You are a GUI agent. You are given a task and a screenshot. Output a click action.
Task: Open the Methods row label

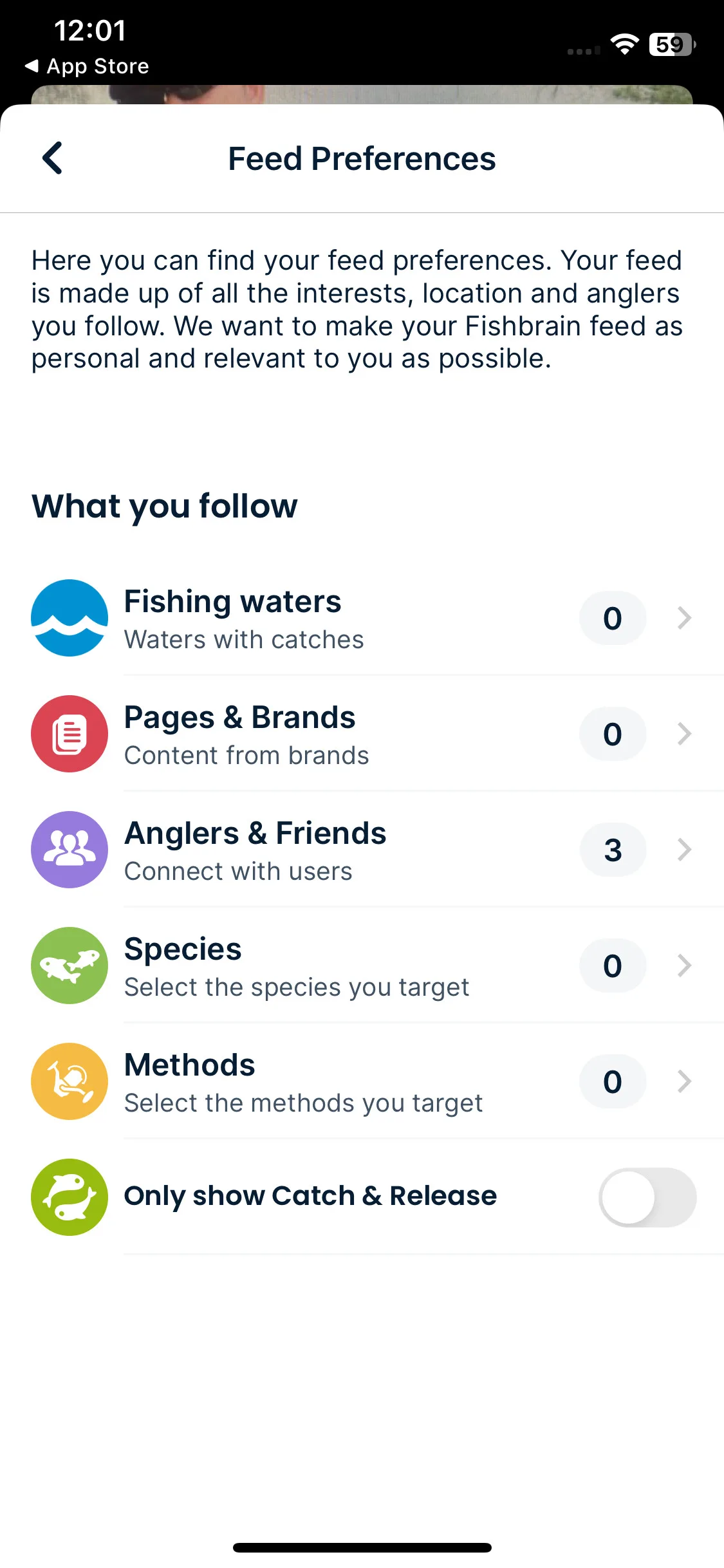coord(190,1065)
